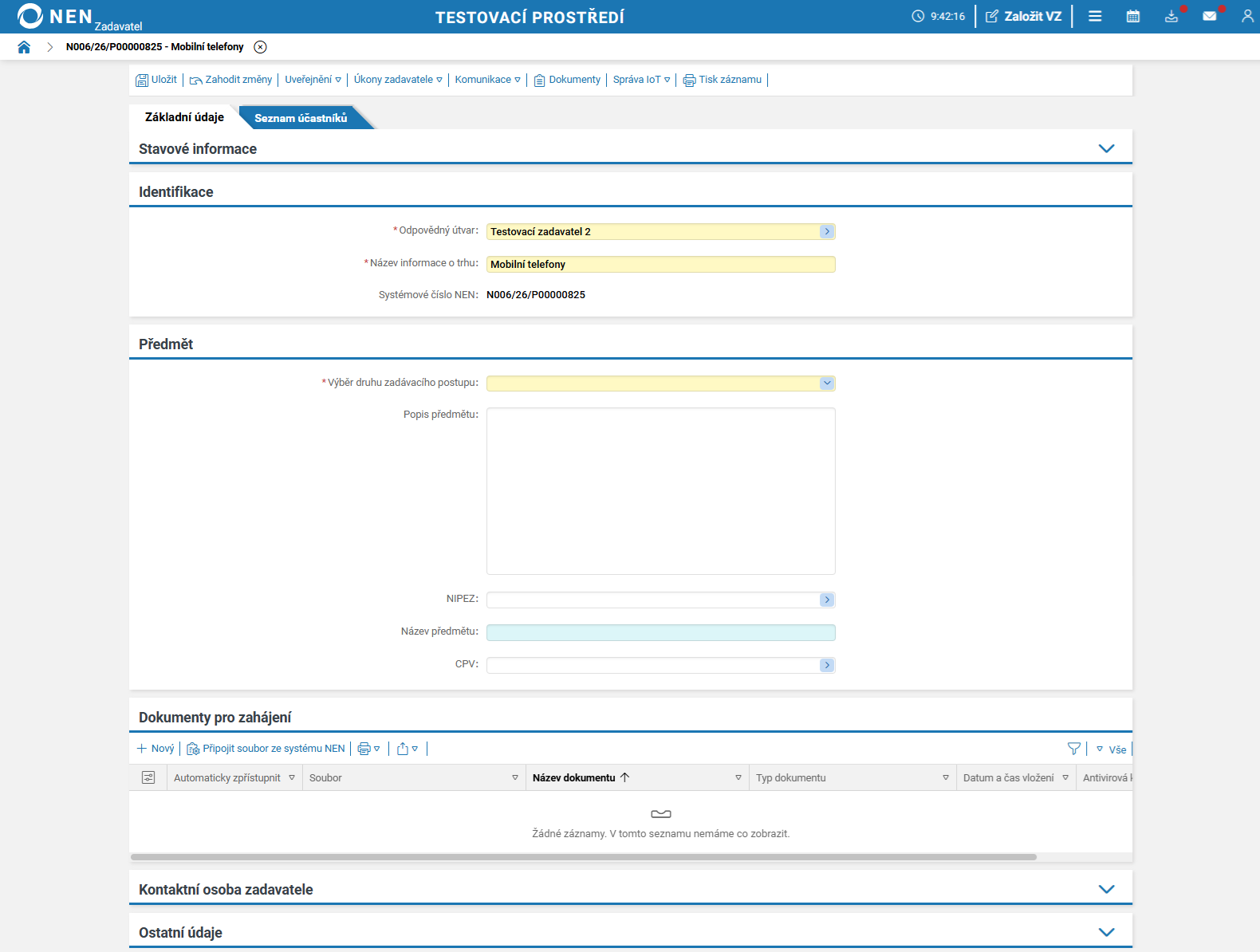Click Připojit soubor ze systému NEN
Screen dimensions: 1260x952
click(x=266, y=749)
